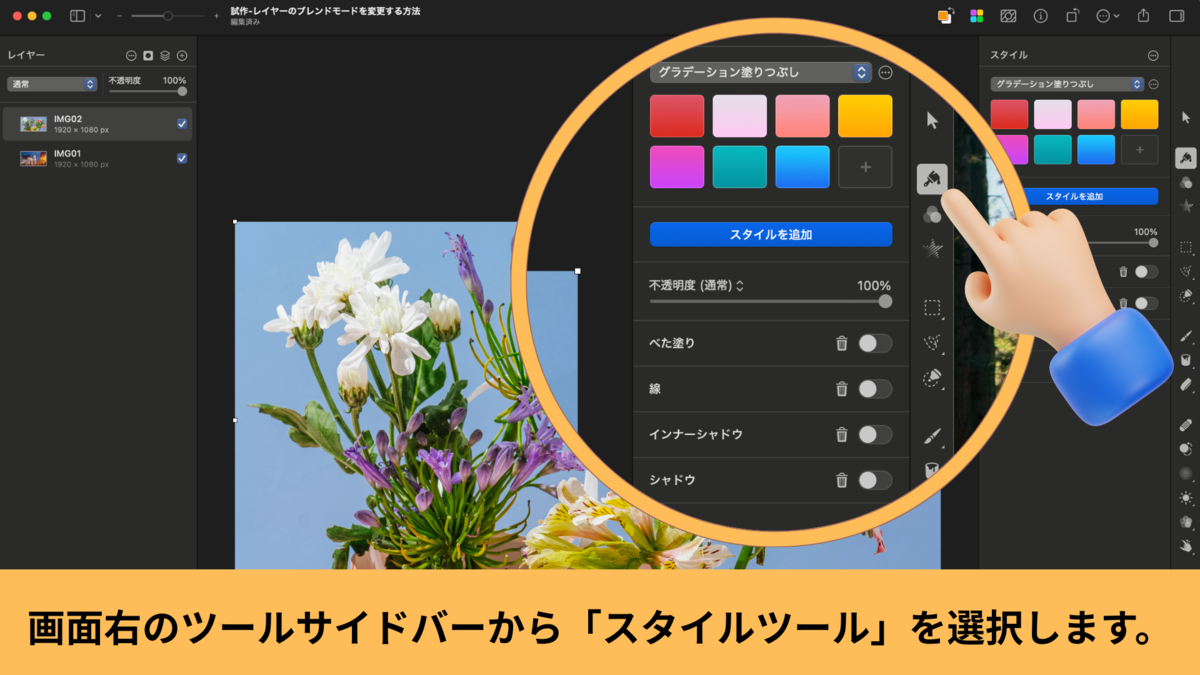
Task: Enable the べた塗り toggle in the magnified view
Action: point(875,343)
